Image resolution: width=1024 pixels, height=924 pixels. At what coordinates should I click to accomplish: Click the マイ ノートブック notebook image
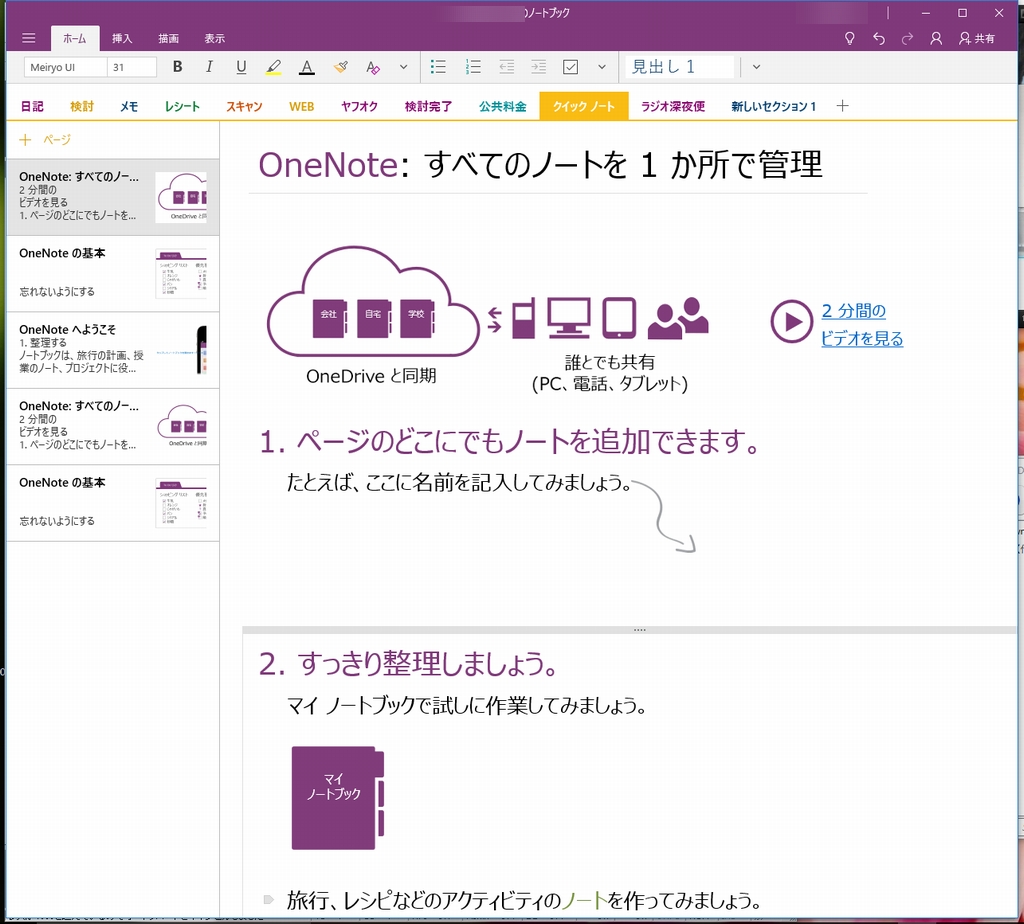coord(338,798)
